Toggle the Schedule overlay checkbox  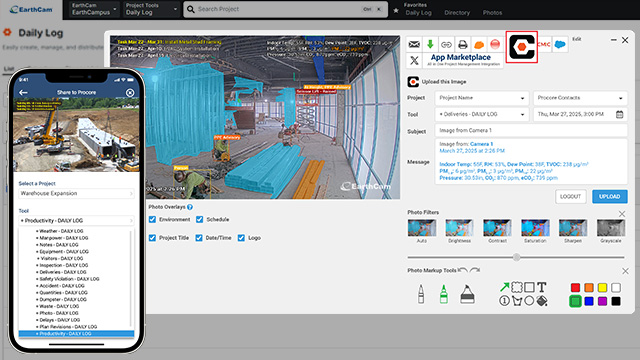pos(200,220)
